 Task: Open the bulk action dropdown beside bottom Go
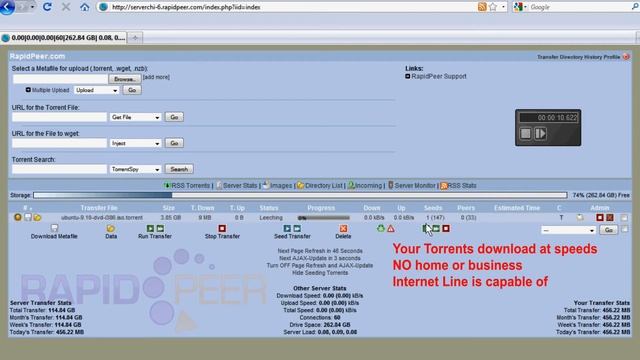click(569, 230)
